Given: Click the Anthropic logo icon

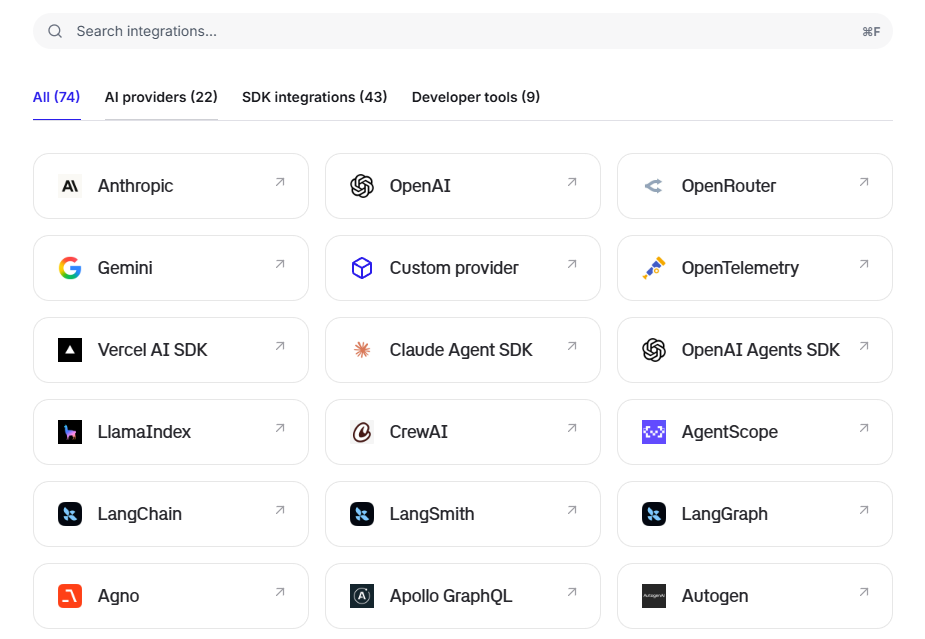Looking at the screenshot, I should [70, 186].
